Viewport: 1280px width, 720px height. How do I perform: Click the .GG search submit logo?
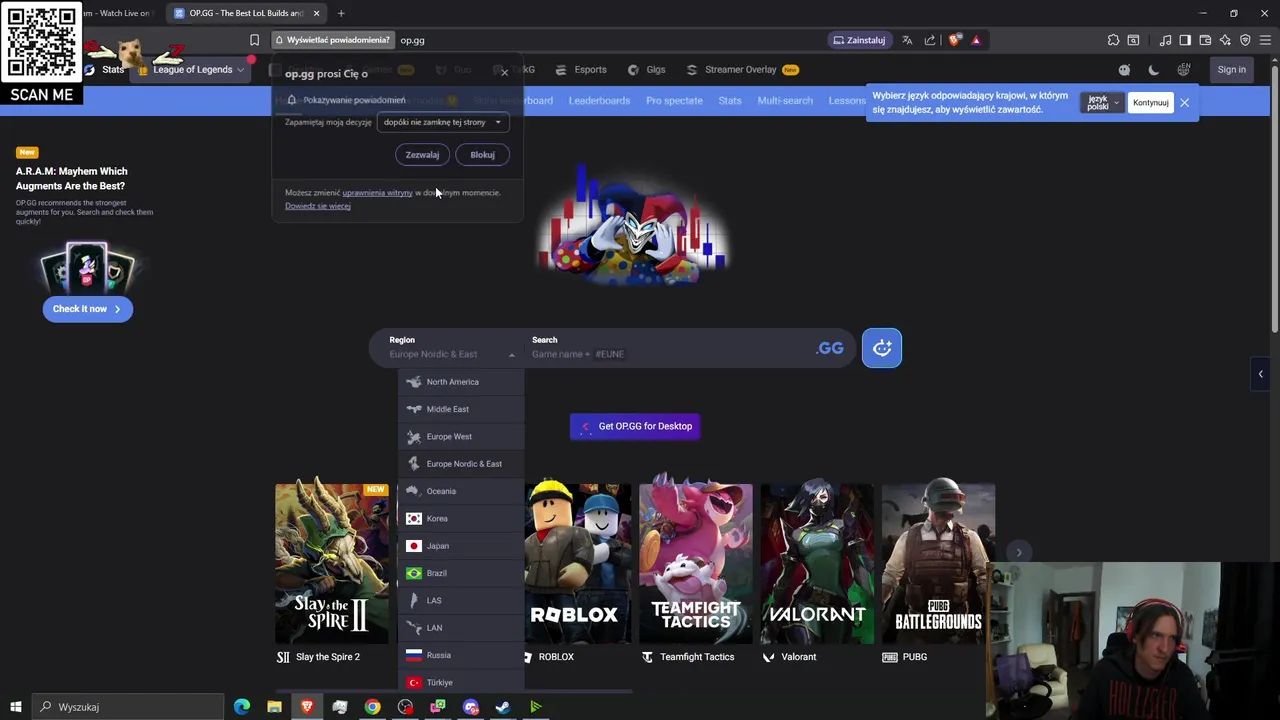[x=830, y=348]
